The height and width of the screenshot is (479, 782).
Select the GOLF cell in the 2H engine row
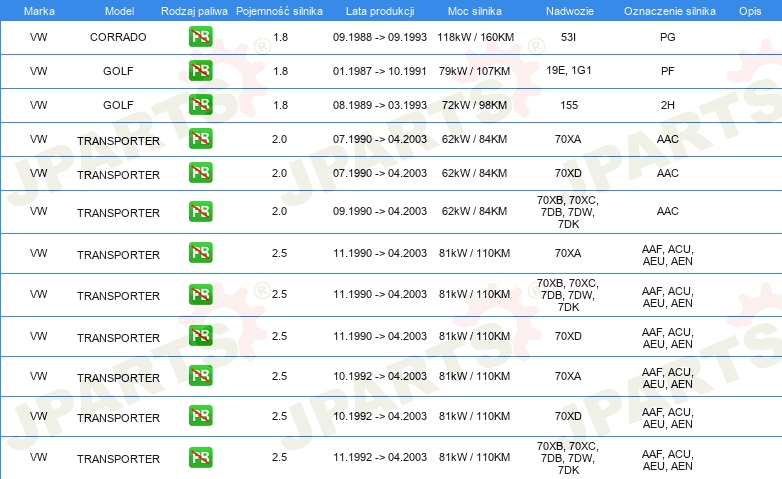118,105
